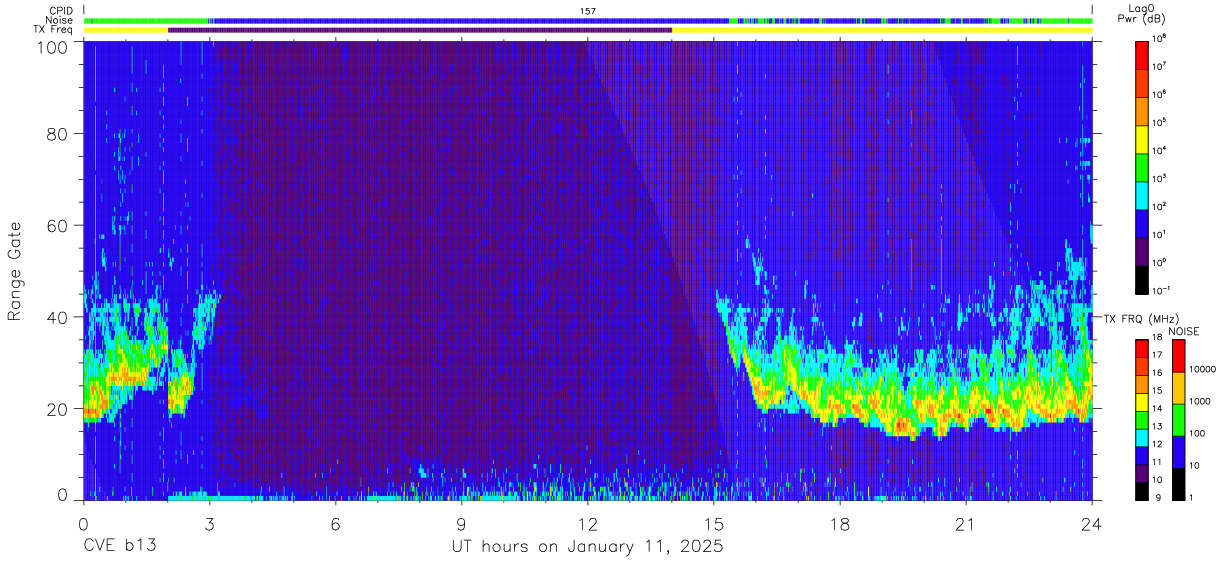Screen dimensions: 1228x567
Task: Click the CVE b13 radar label
Action: (119, 547)
